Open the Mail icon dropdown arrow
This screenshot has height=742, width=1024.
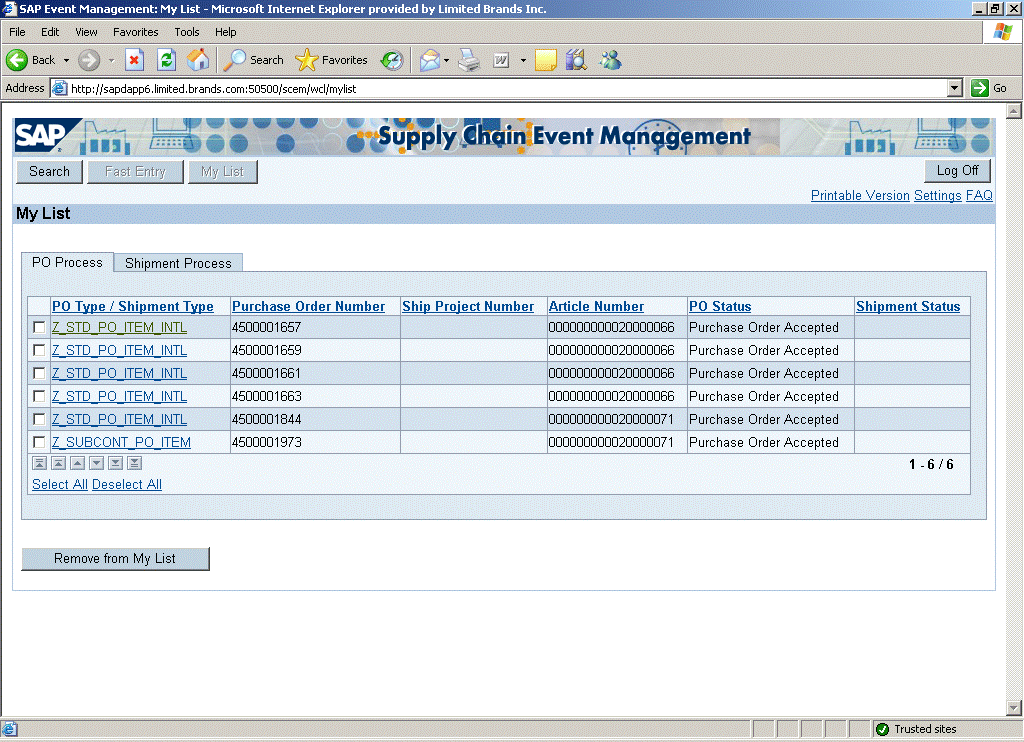tap(447, 60)
